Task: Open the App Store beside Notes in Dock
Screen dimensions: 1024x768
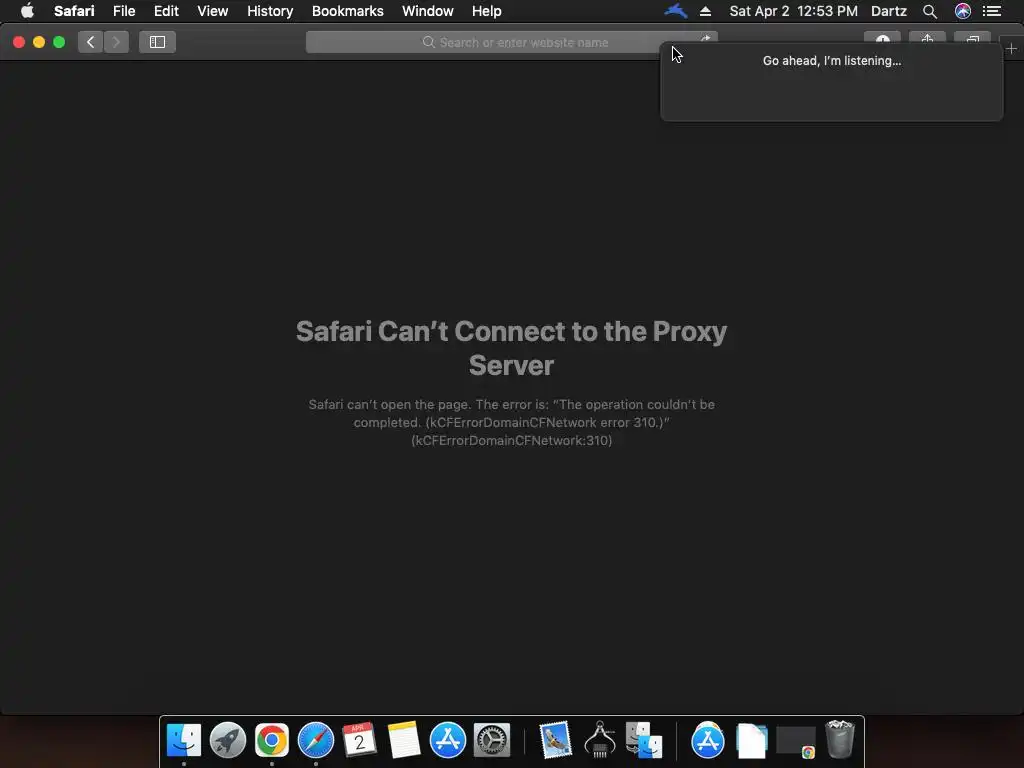Action: 447,740
